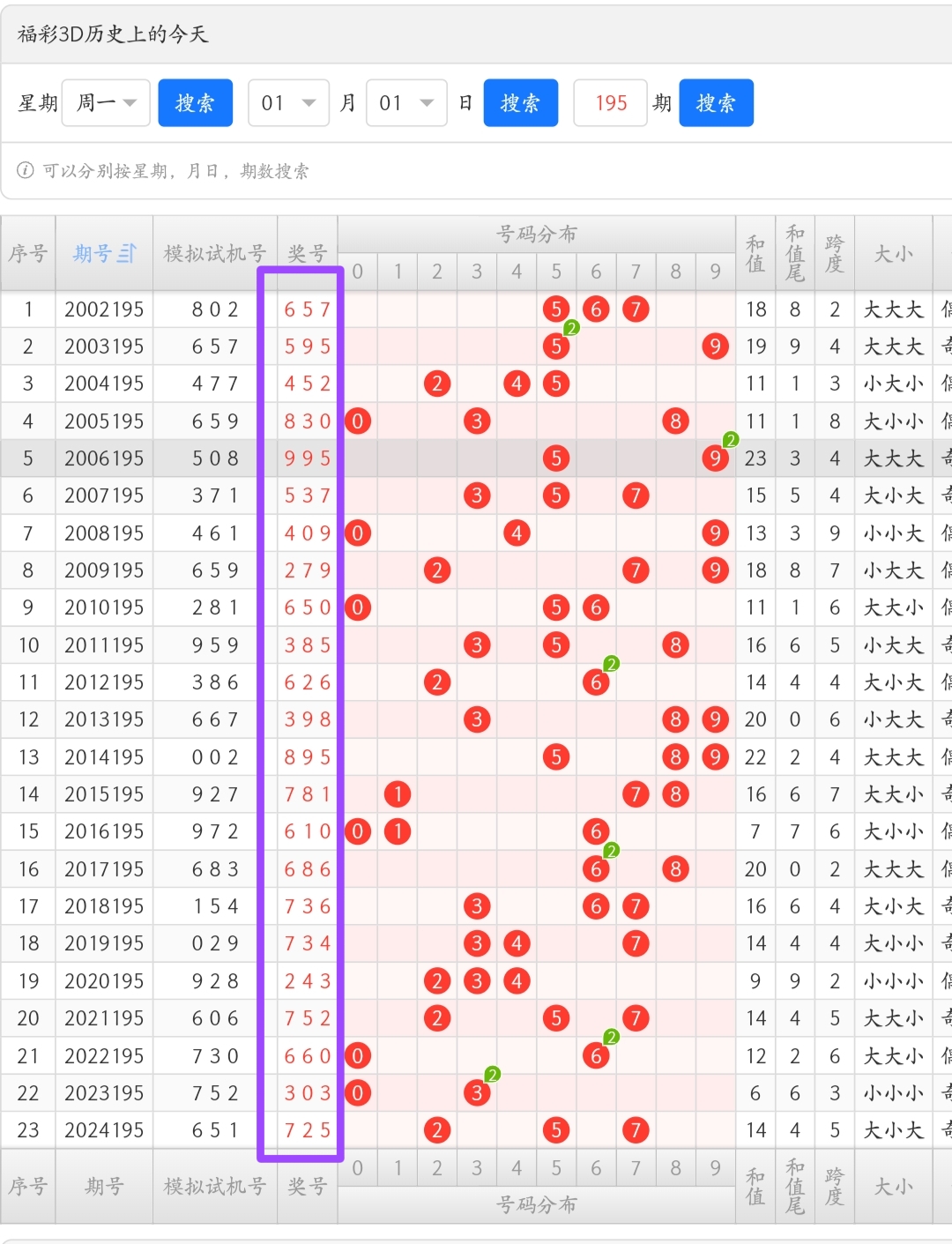Click 搜索 button after the 期 label

coord(716,103)
